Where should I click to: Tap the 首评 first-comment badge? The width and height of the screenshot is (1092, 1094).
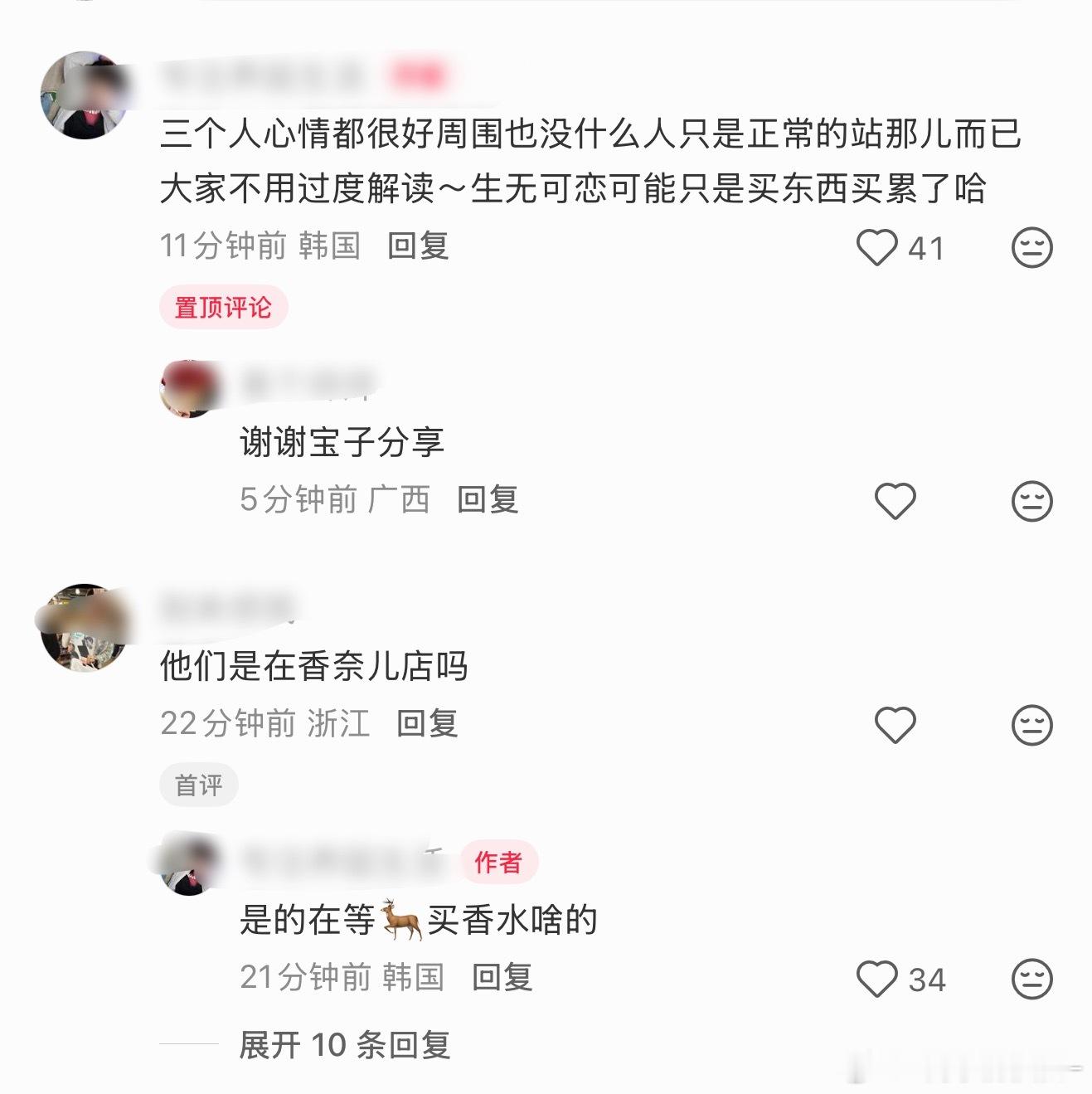[x=199, y=785]
